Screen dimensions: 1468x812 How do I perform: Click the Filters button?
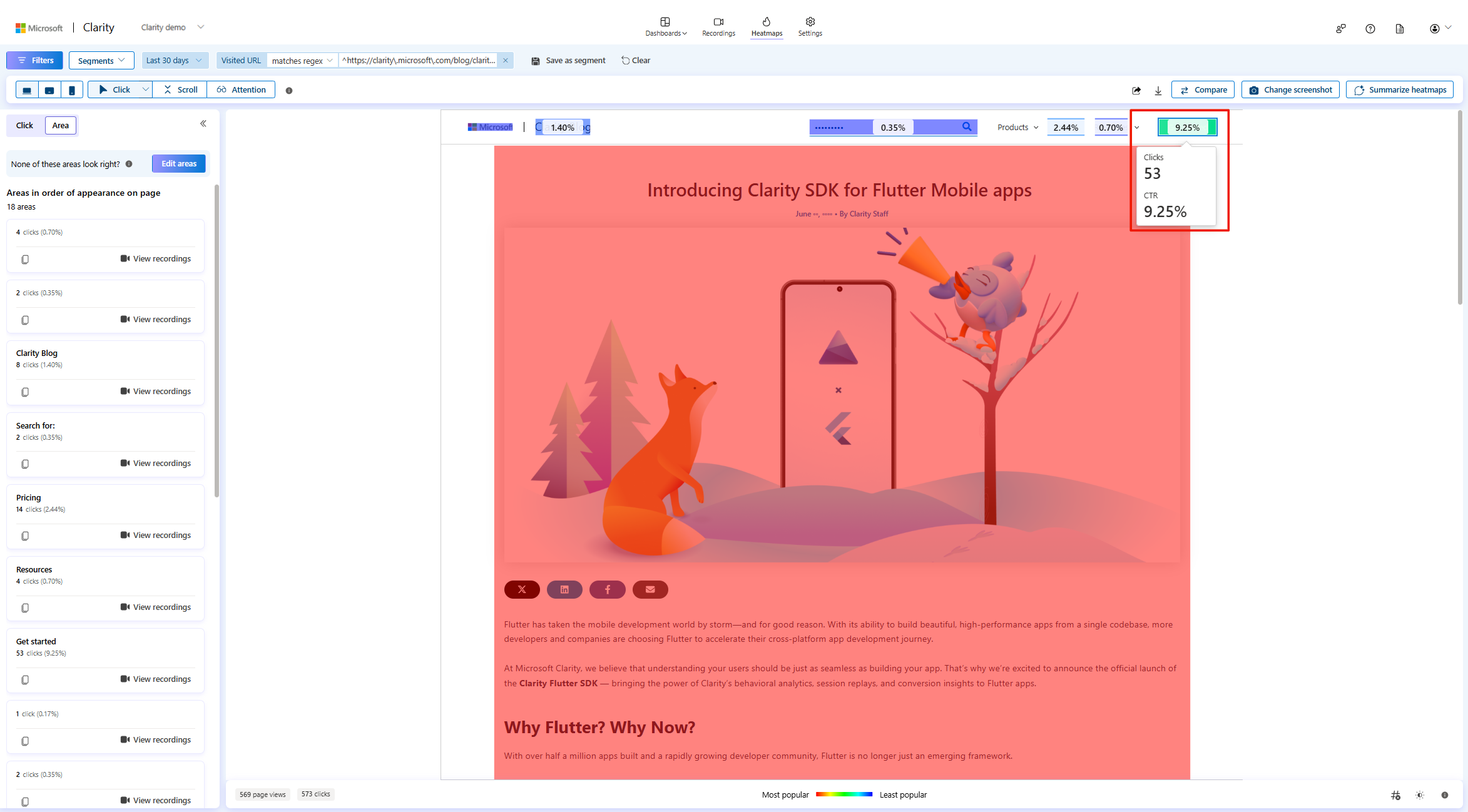(x=35, y=61)
